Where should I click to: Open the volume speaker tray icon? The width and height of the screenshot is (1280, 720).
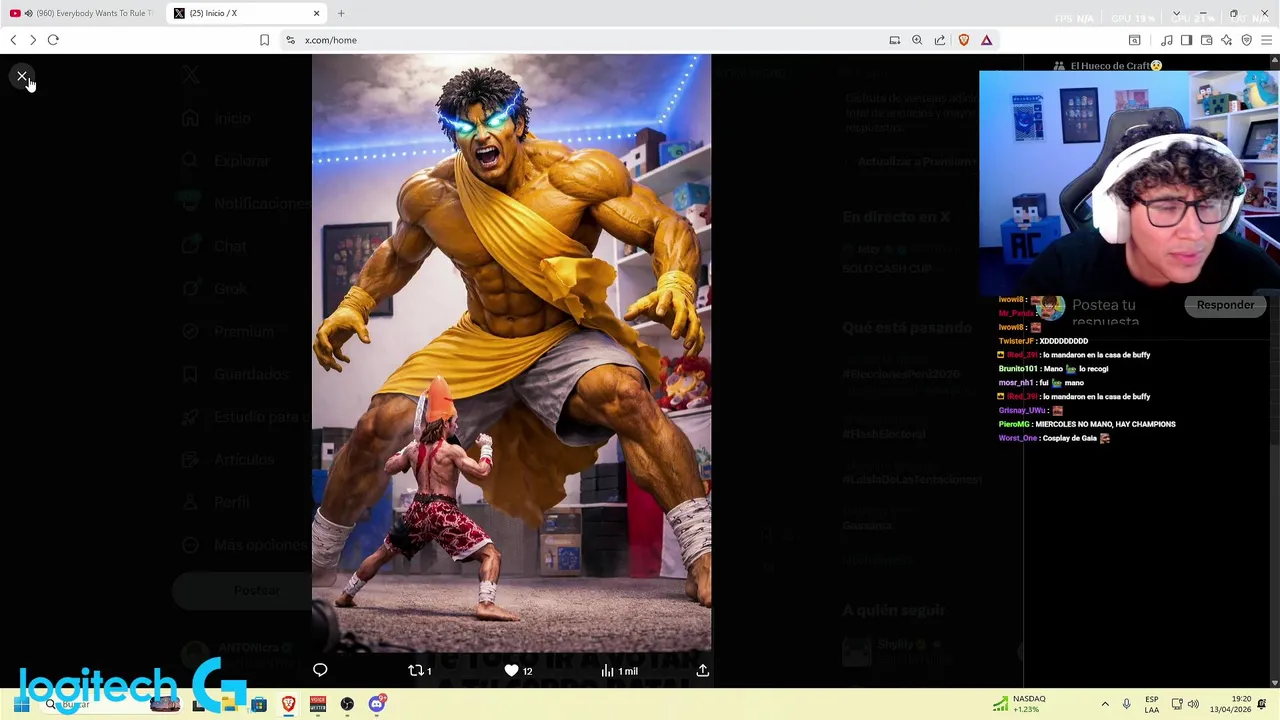click(x=1193, y=704)
